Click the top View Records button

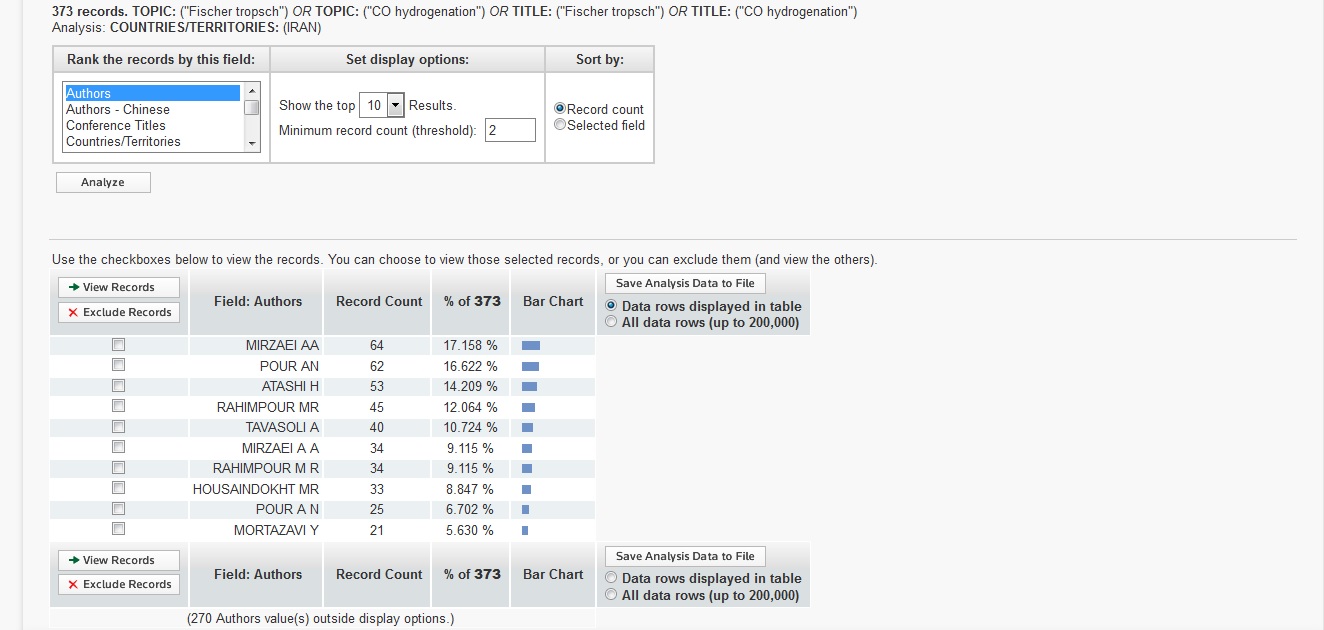tap(119, 287)
